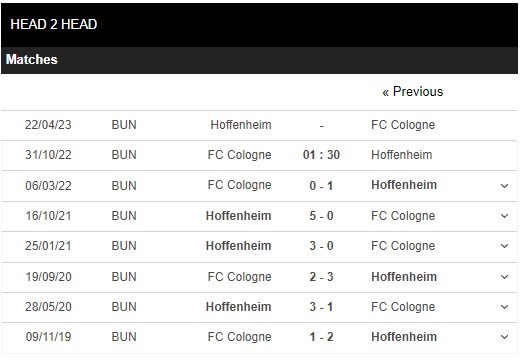Expand the 06/03/22 match details chevron

pyautogui.click(x=504, y=186)
